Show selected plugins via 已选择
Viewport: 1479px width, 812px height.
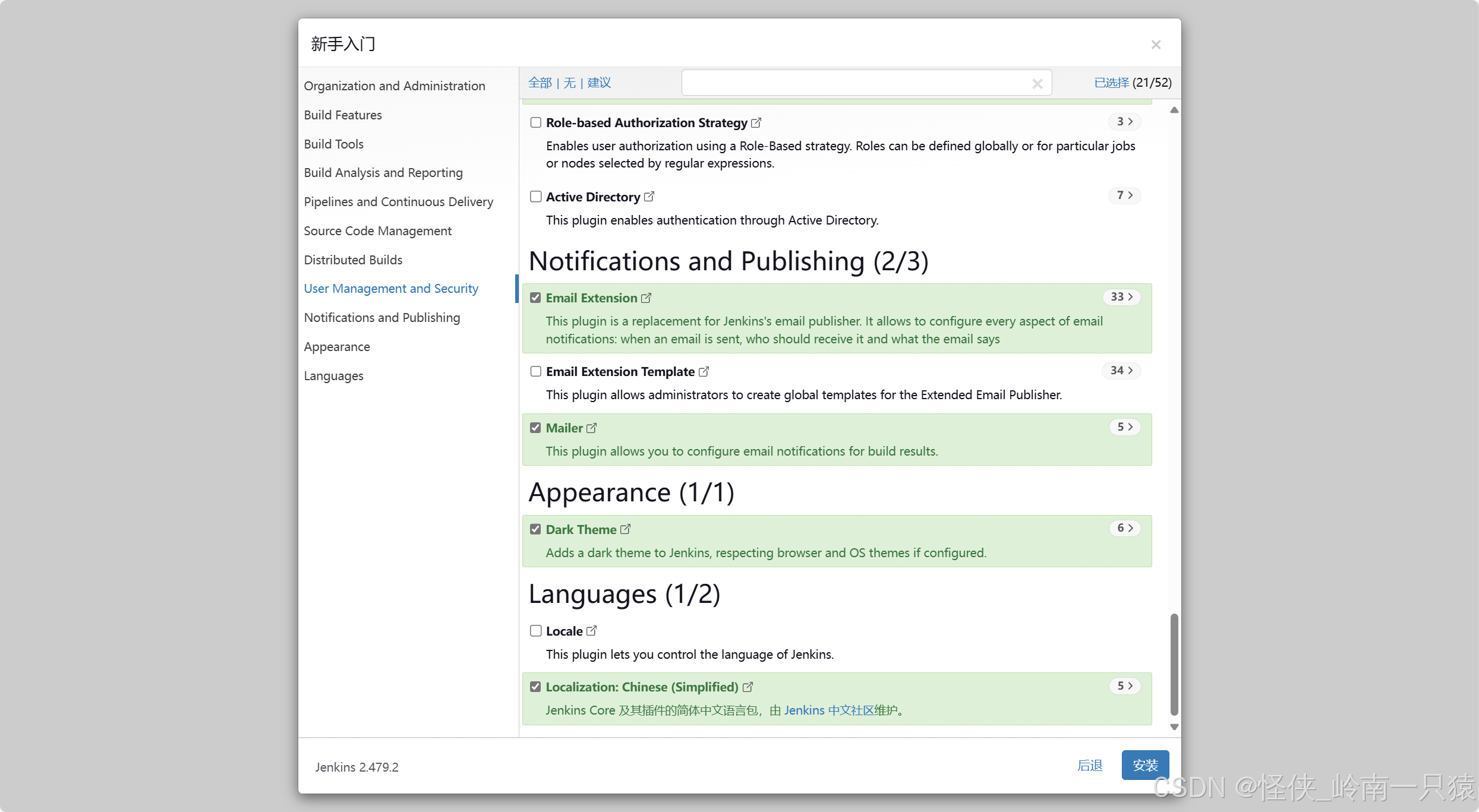(x=1111, y=83)
